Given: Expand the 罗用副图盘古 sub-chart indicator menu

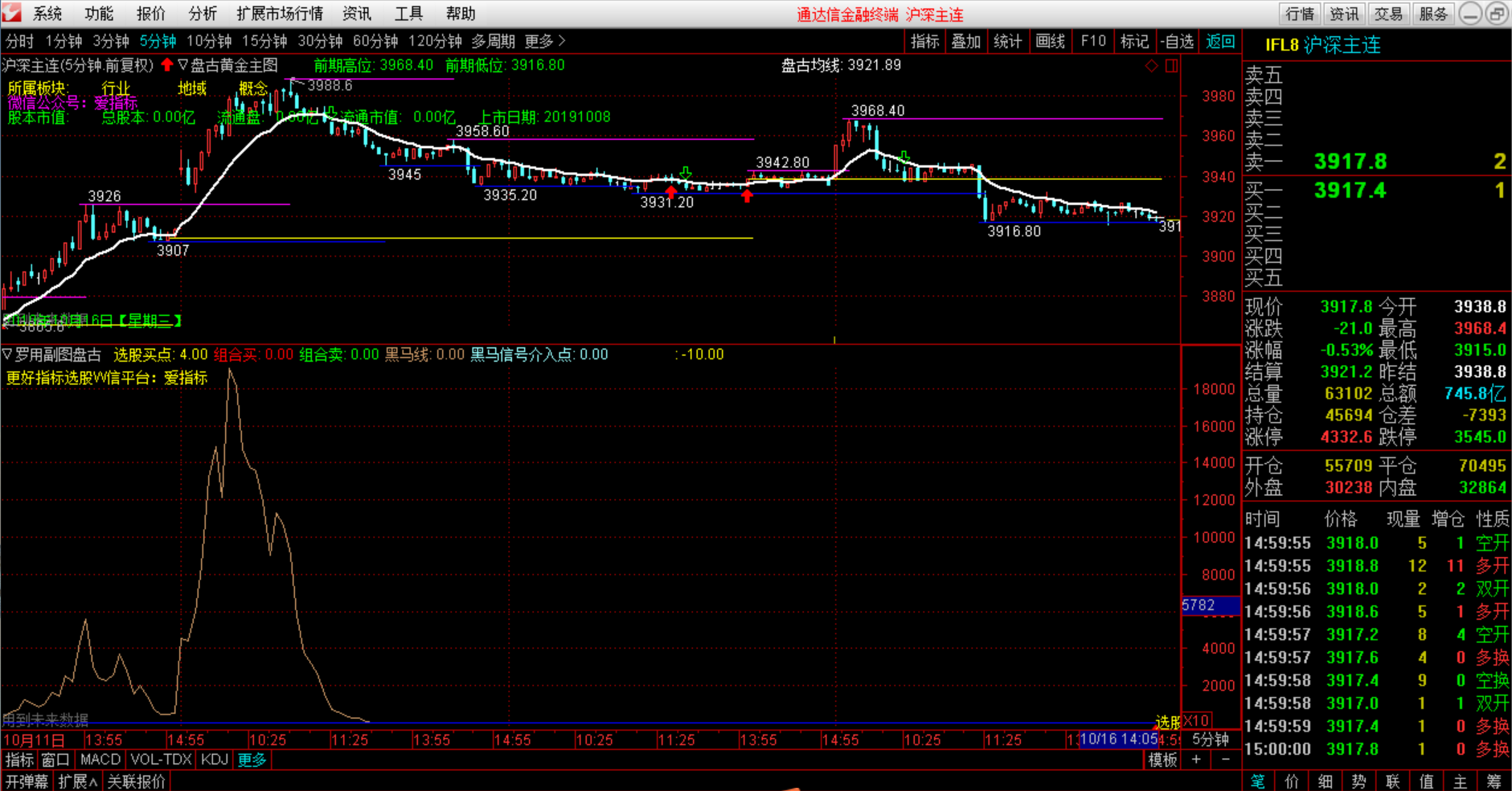Looking at the screenshot, I should pos(7,355).
